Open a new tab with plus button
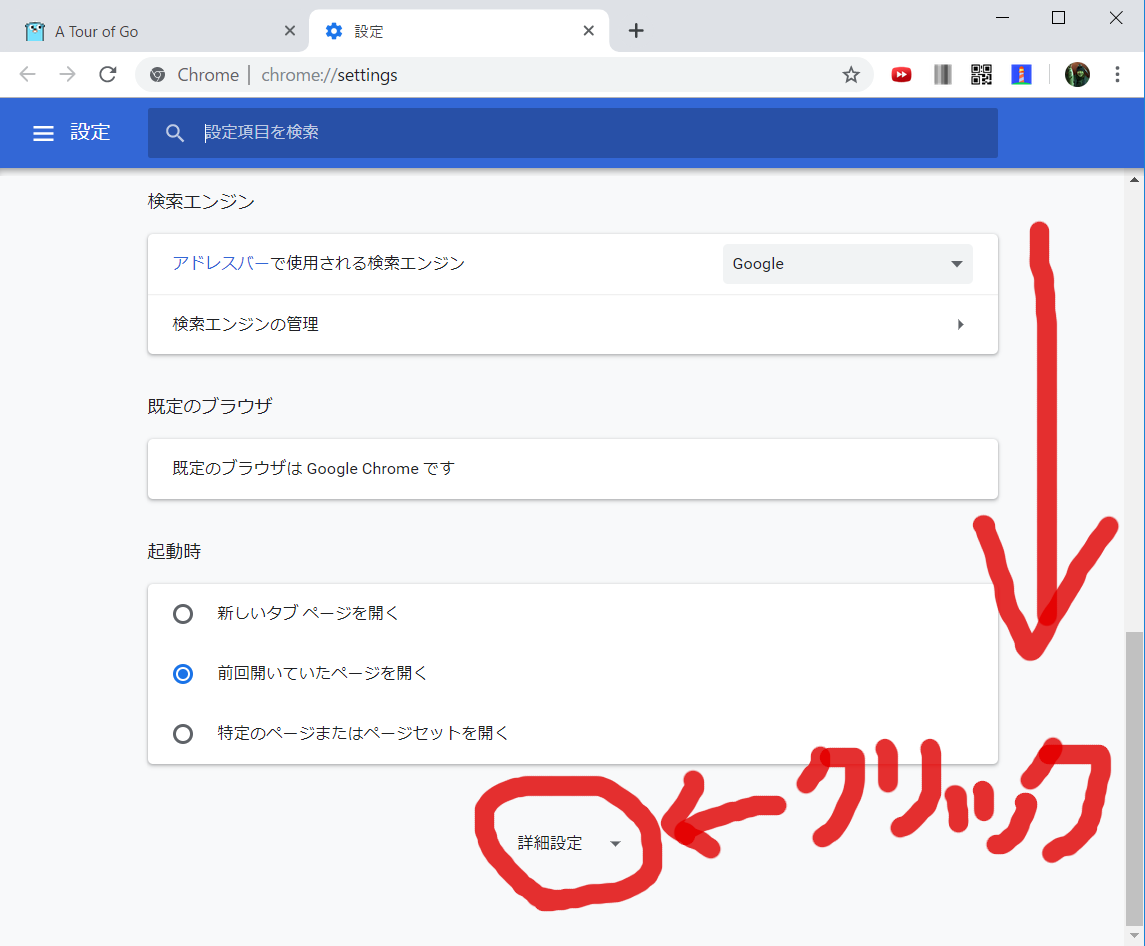This screenshot has width=1145, height=946. (636, 31)
